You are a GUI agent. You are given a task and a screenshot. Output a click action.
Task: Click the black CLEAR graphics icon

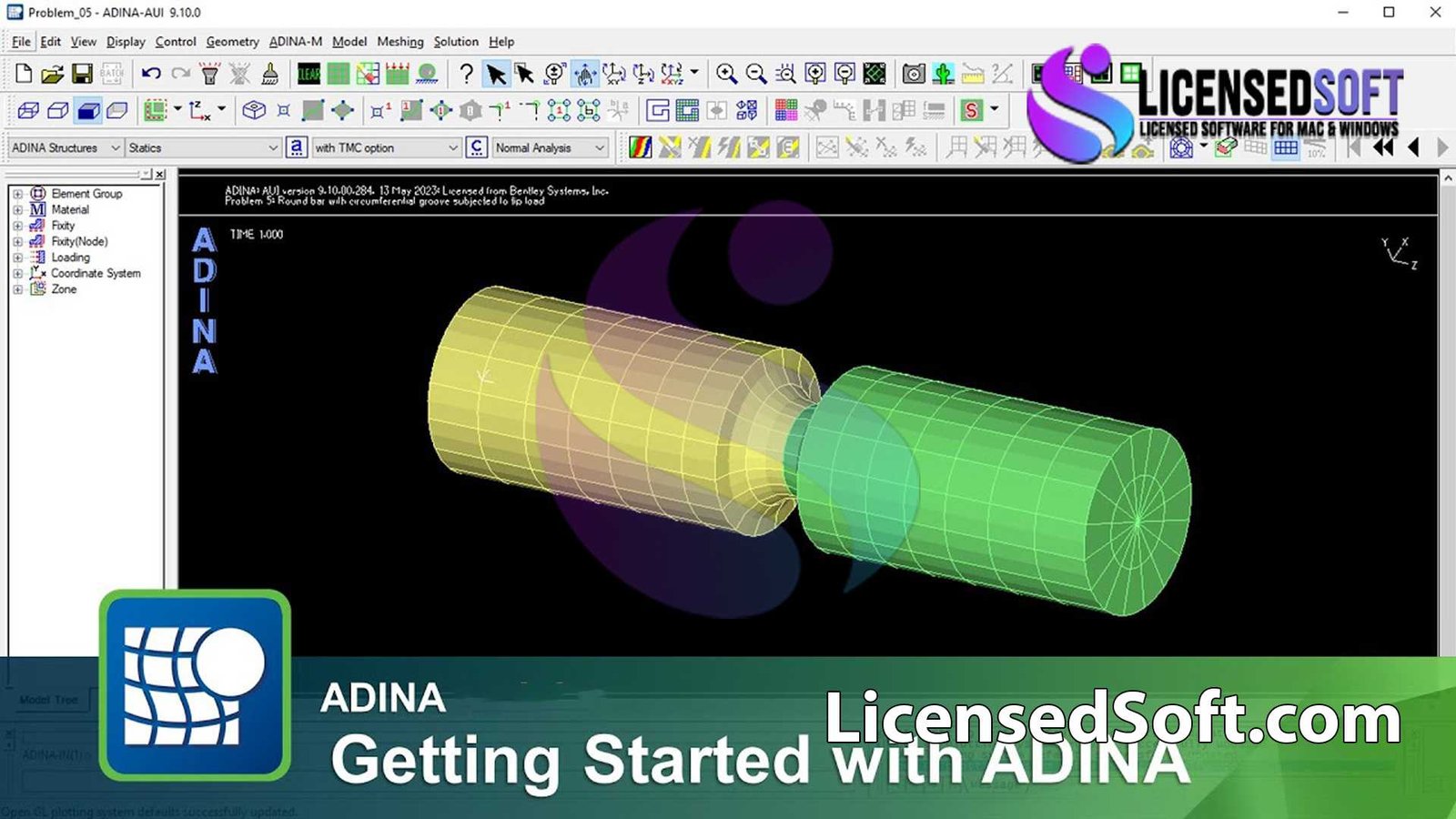(x=309, y=74)
